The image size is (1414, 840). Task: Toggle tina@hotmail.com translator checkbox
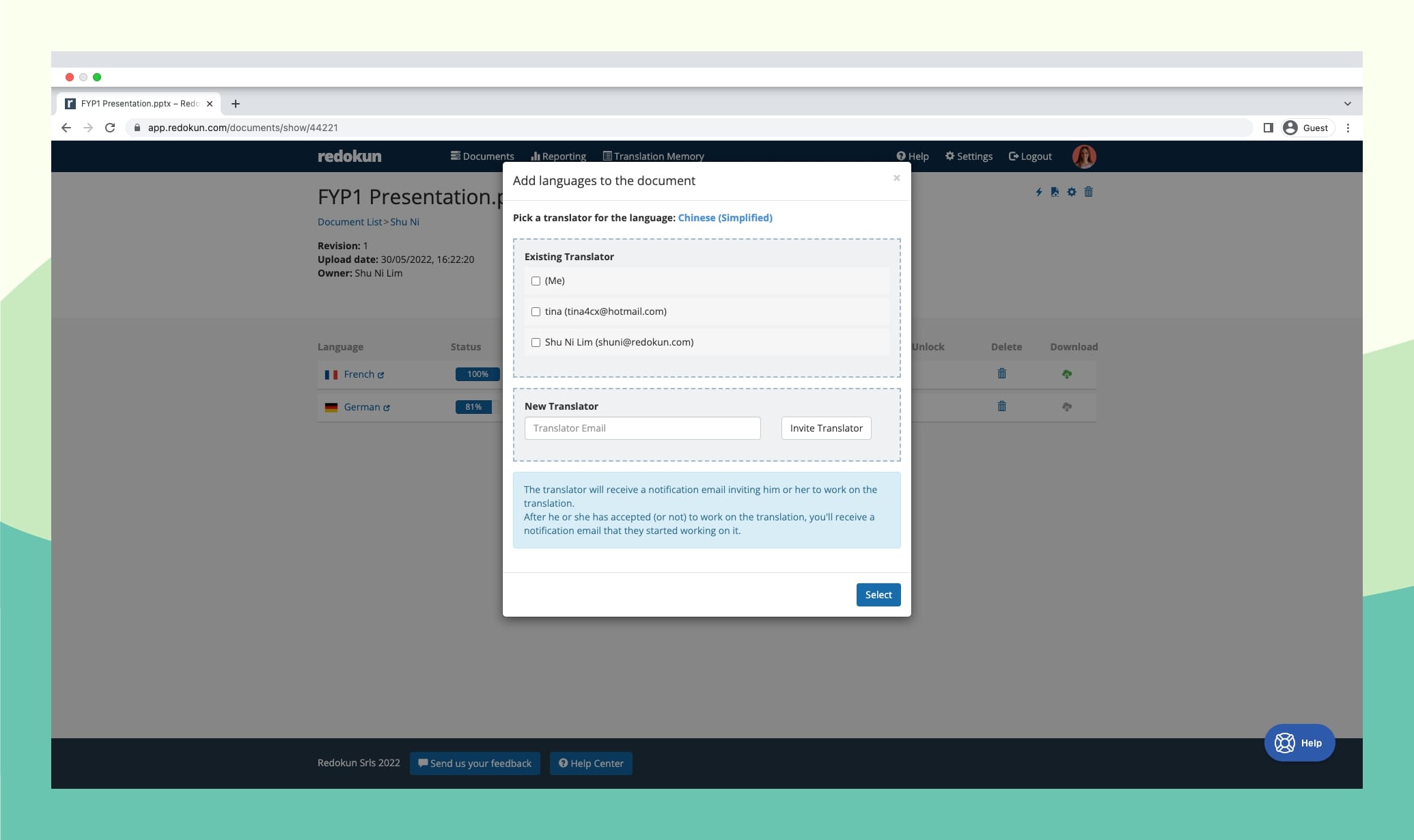[534, 311]
